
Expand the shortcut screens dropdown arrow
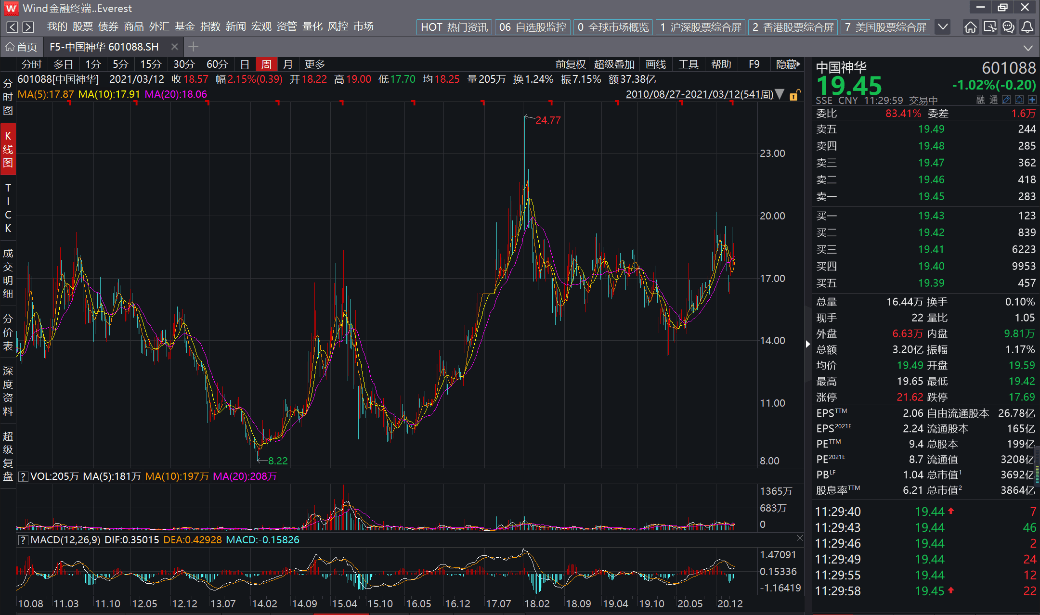tap(942, 27)
